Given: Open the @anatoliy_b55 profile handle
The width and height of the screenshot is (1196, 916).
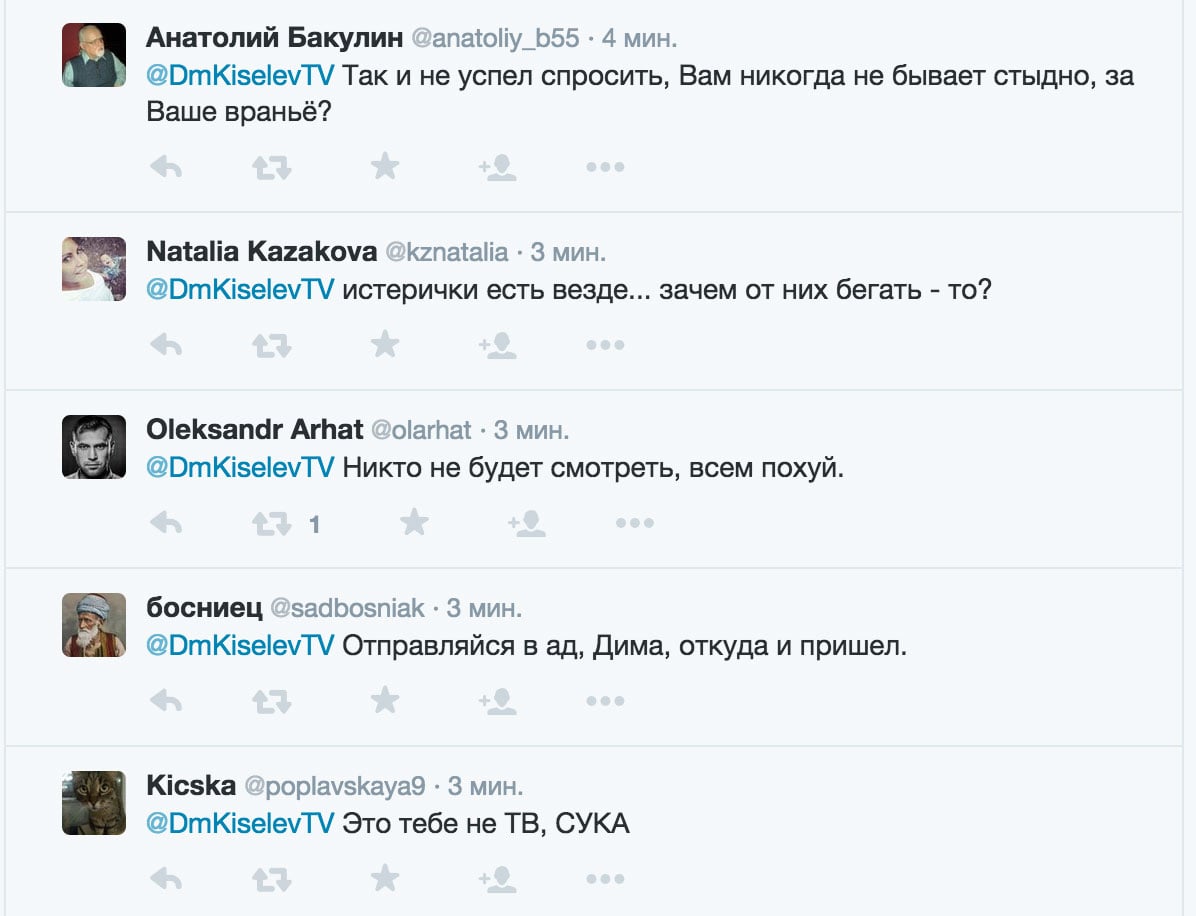Looking at the screenshot, I should pos(495,38).
